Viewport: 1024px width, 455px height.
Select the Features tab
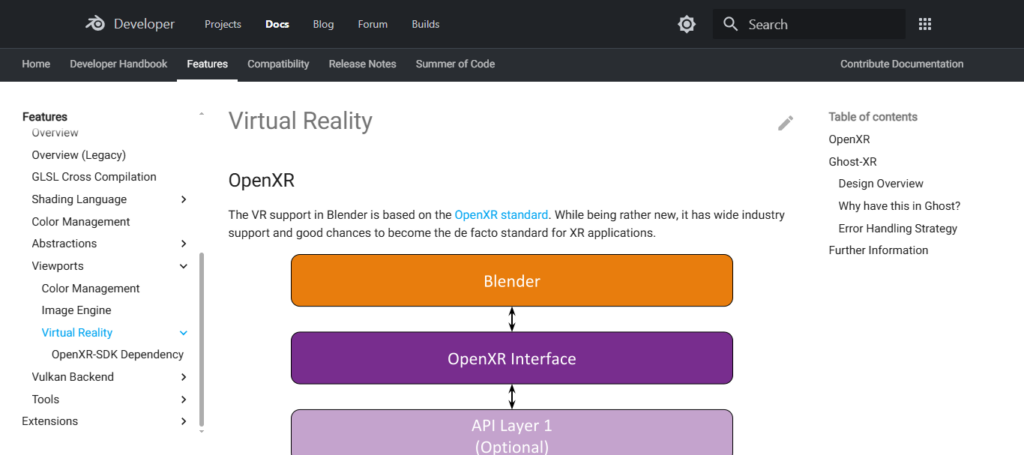(x=207, y=64)
